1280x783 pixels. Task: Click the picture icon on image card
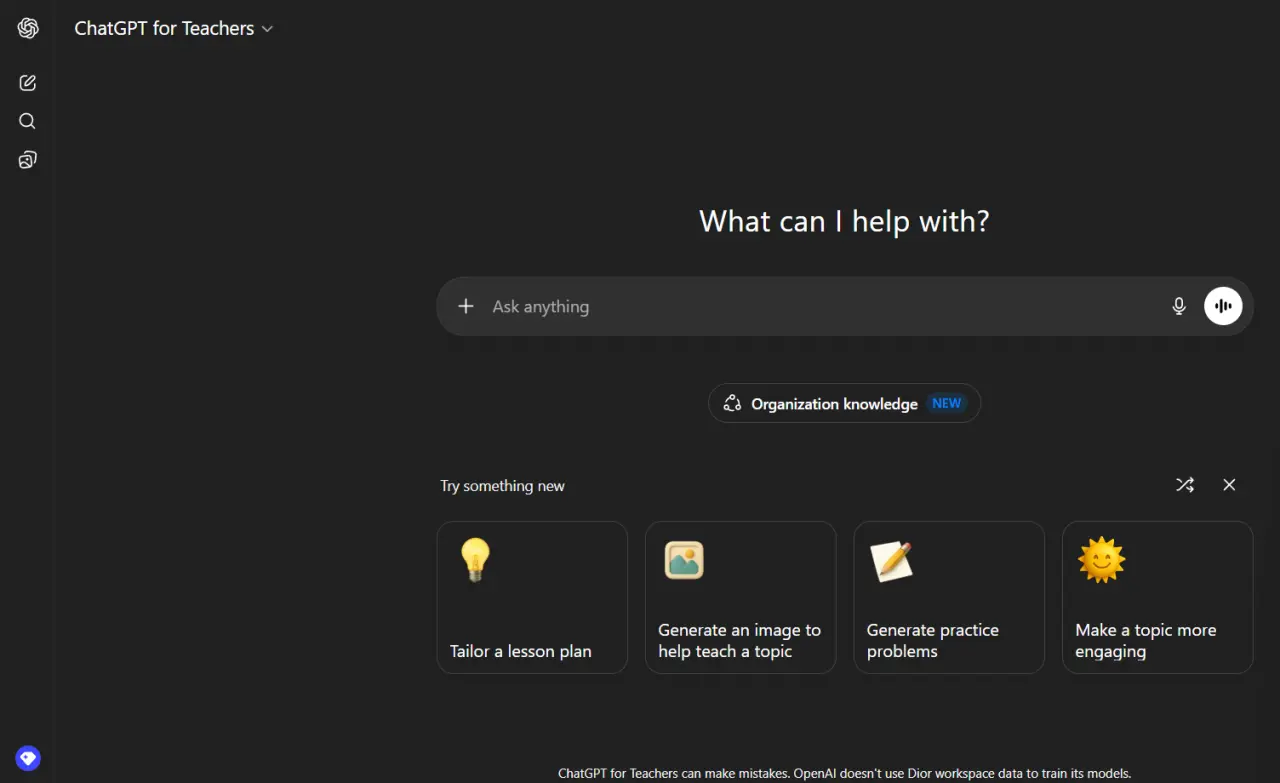coord(684,560)
